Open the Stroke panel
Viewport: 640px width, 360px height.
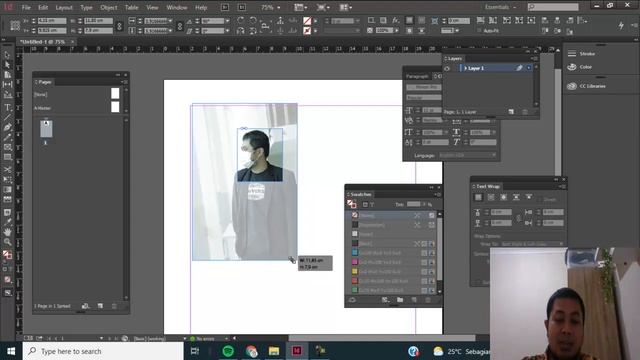[582, 54]
